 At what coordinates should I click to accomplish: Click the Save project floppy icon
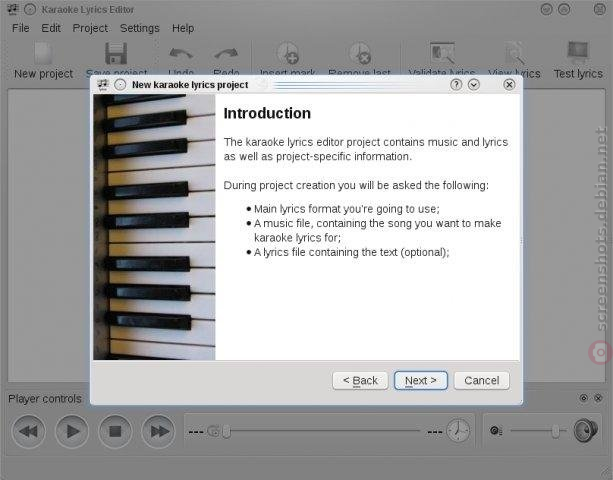coord(116,53)
